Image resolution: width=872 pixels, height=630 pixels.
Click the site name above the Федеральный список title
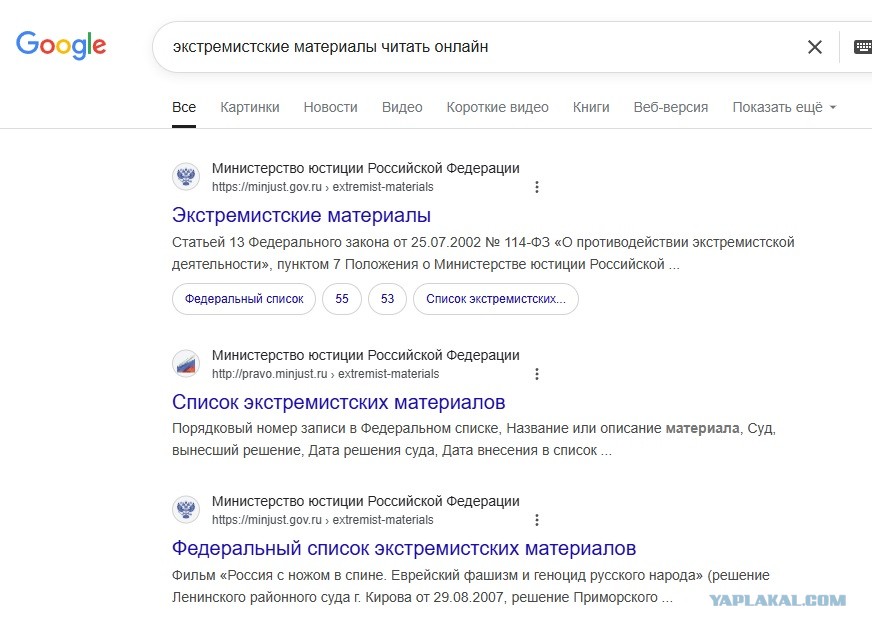[366, 501]
